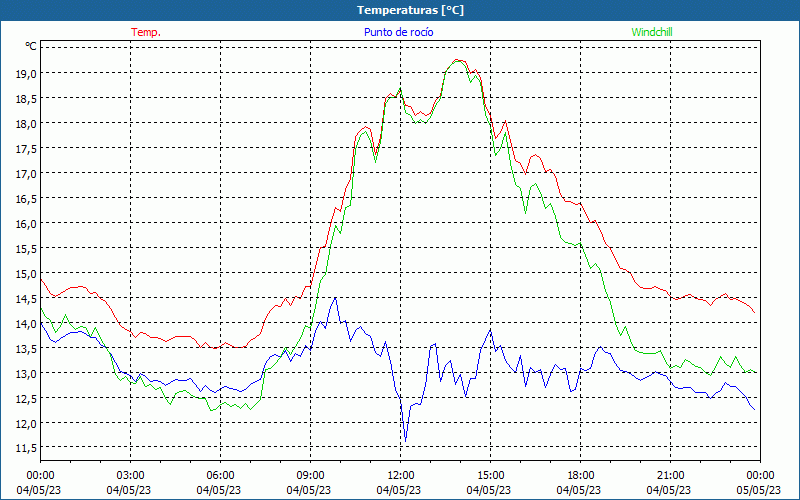Click the 18:00 time axis label
This screenshot has width=800, height=500.
click(x=581, y=476)
